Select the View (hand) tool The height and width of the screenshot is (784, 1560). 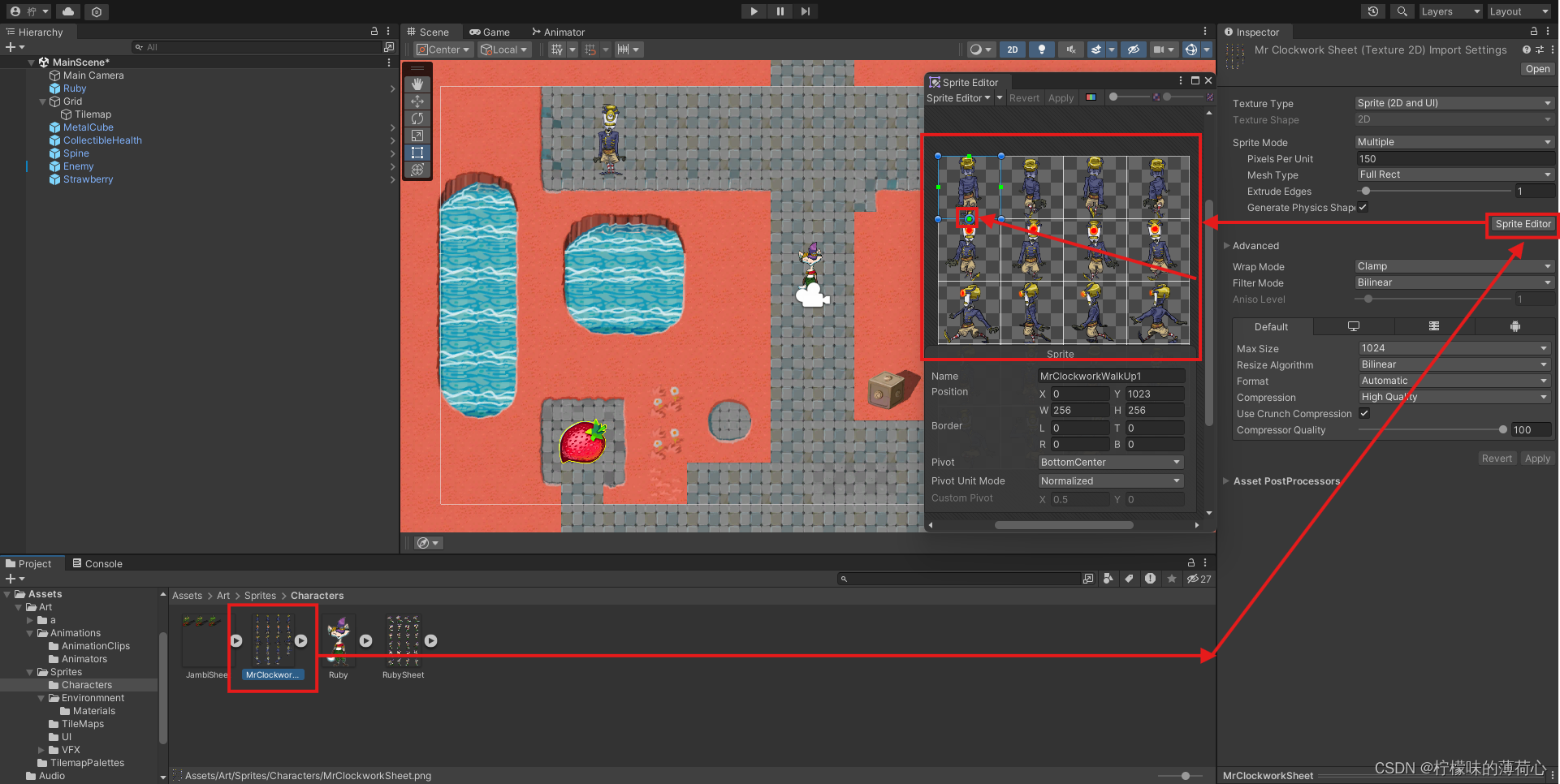coord(417,84)
